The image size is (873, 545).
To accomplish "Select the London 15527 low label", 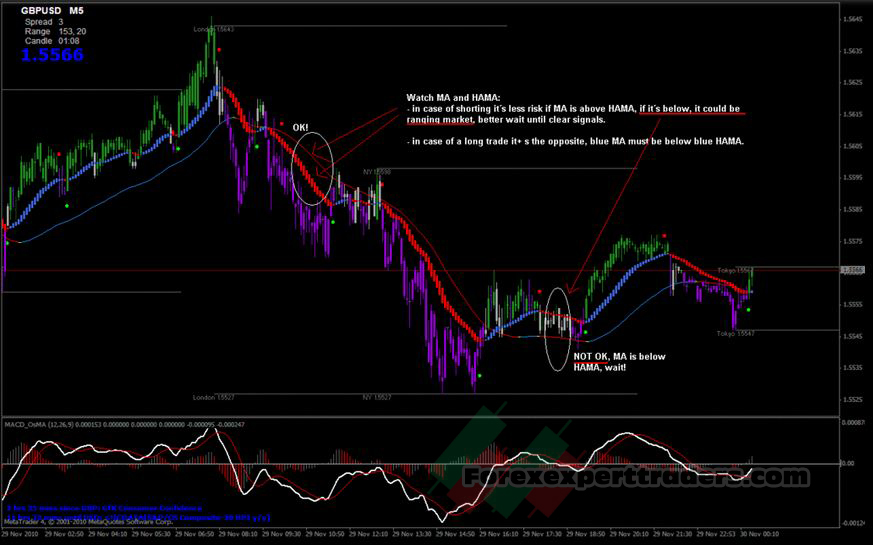I will pyautogui.click(x=209, y=397).
